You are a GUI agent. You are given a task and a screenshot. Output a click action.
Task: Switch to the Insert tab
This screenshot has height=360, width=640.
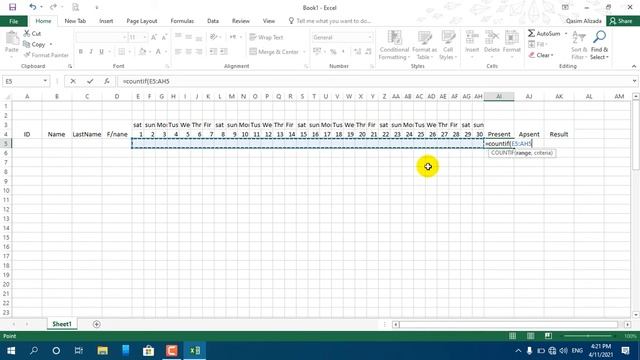coord(106,21)
